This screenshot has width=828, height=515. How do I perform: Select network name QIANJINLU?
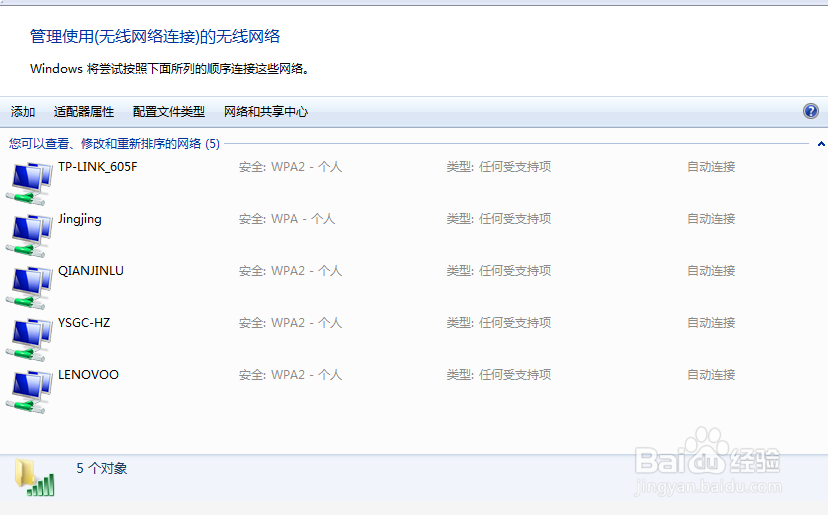click(91, 271)
